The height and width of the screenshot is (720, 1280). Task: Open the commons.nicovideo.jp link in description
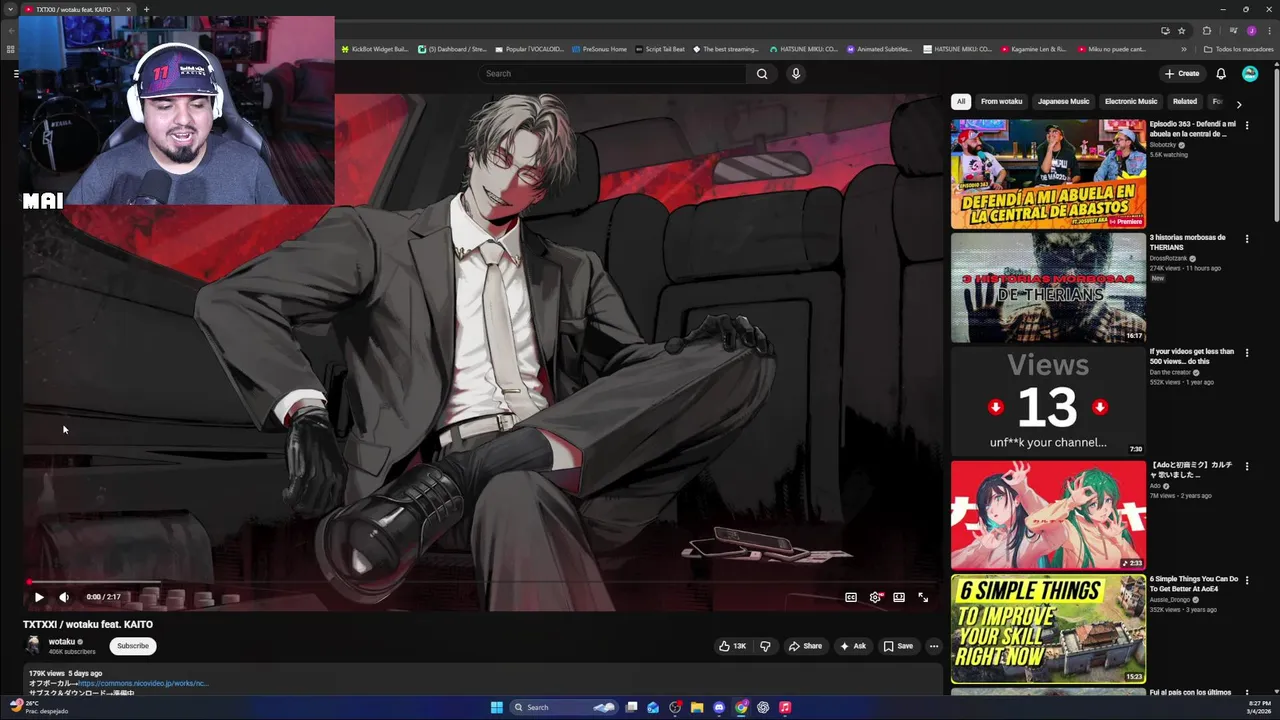143,683
